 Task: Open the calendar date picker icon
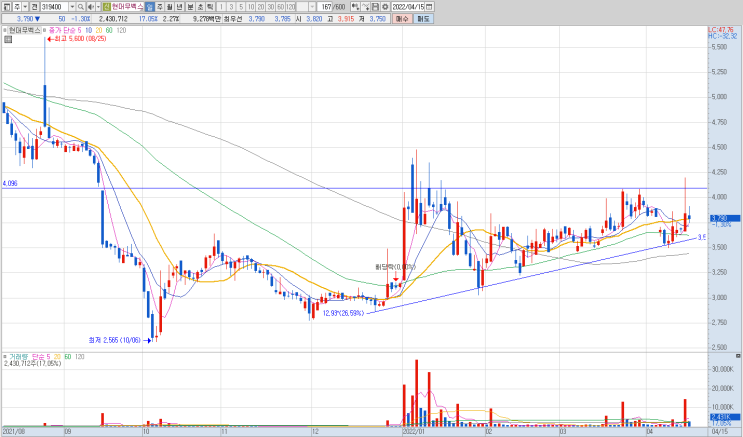pyautogui.click(x=429, y=7)
